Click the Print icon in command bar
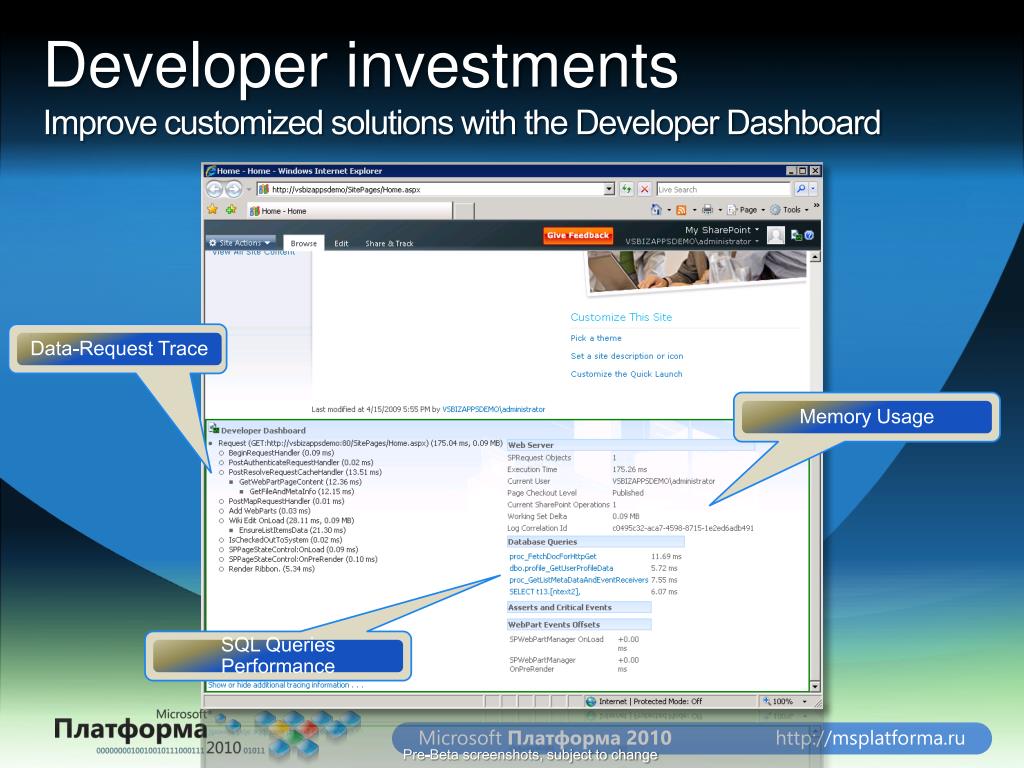 point(707,210)
